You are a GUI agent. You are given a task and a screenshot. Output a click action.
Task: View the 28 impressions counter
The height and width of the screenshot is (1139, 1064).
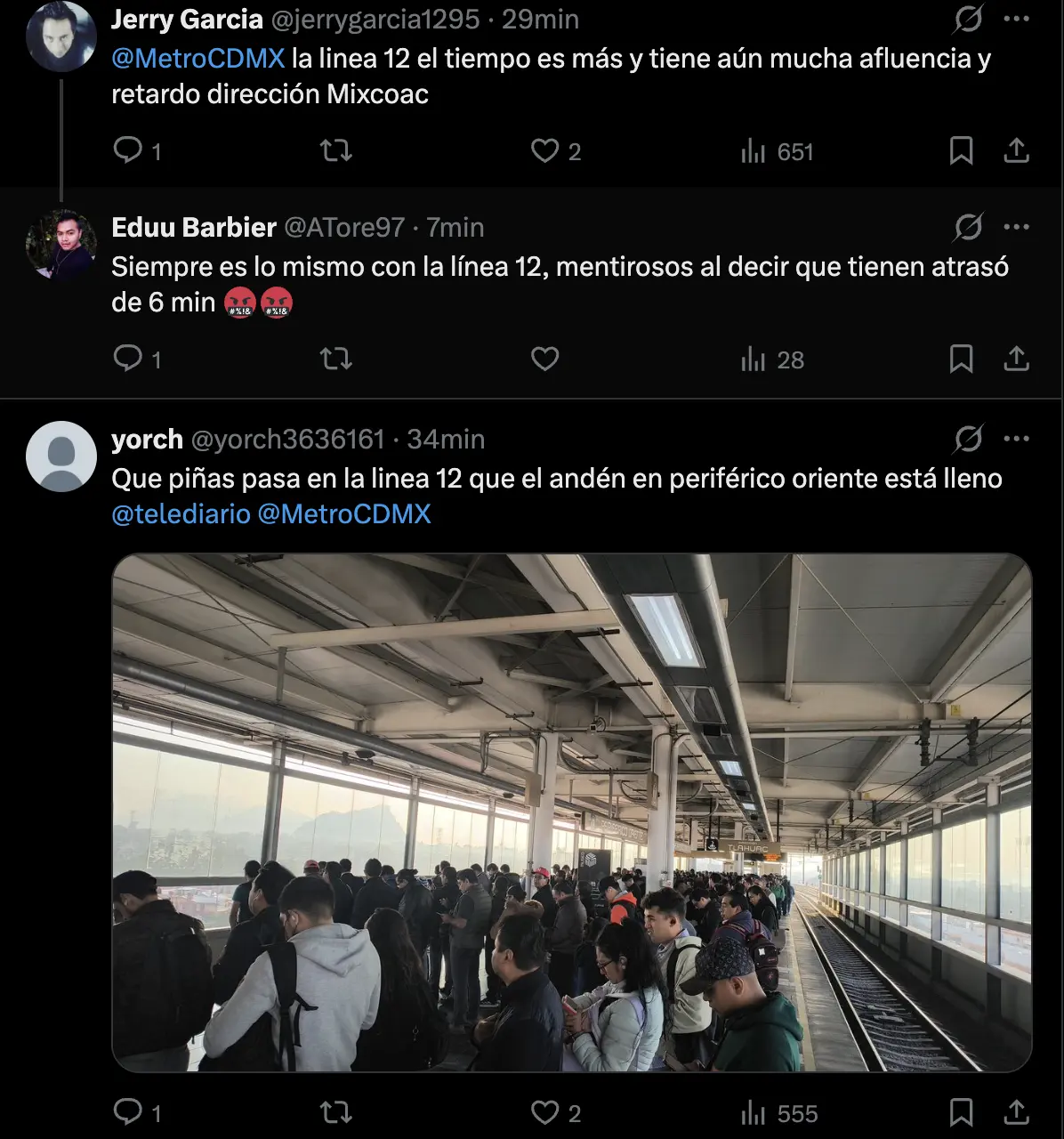click(x=772, y=359)
